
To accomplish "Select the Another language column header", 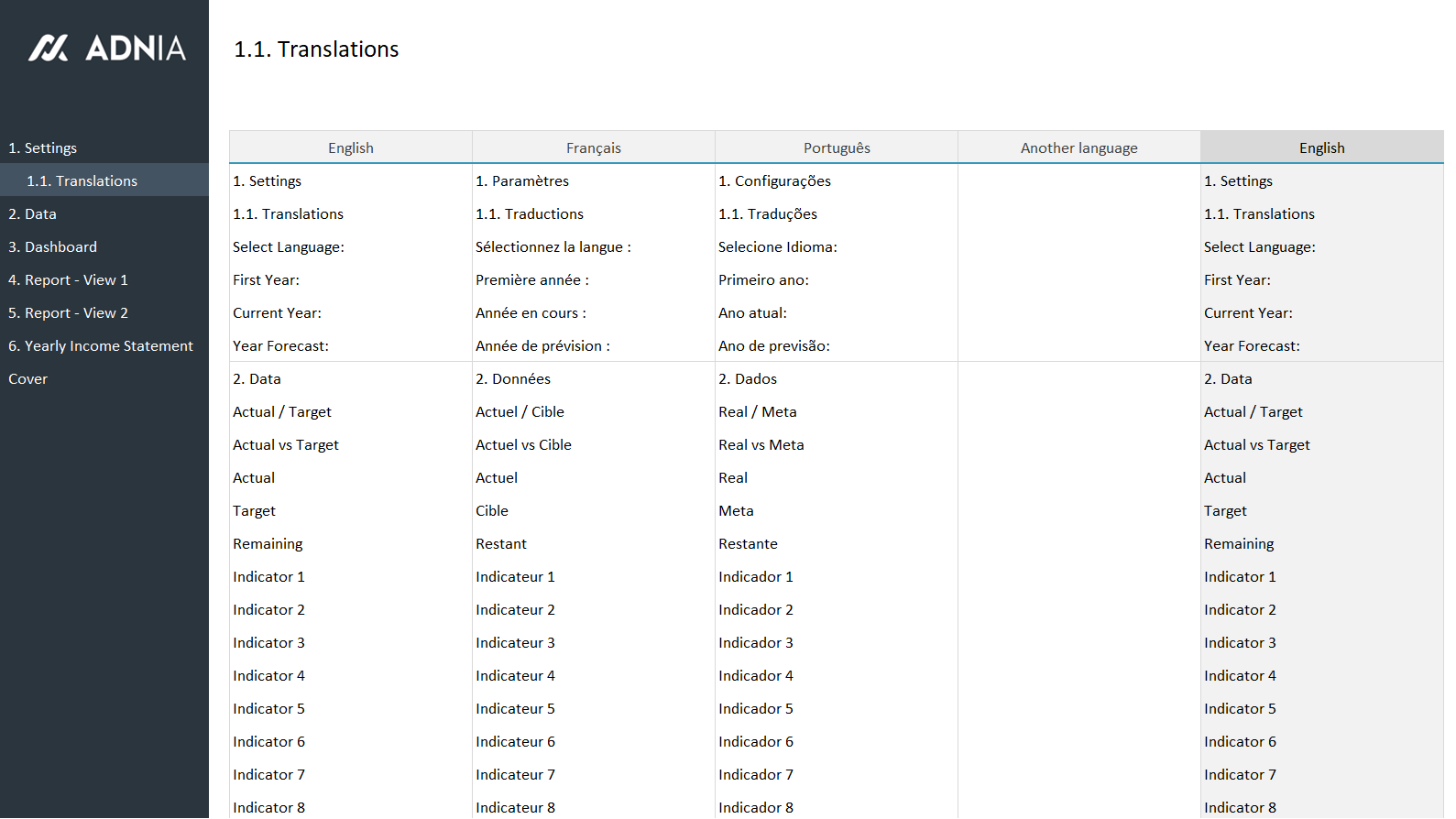I will click(1078, 148).
